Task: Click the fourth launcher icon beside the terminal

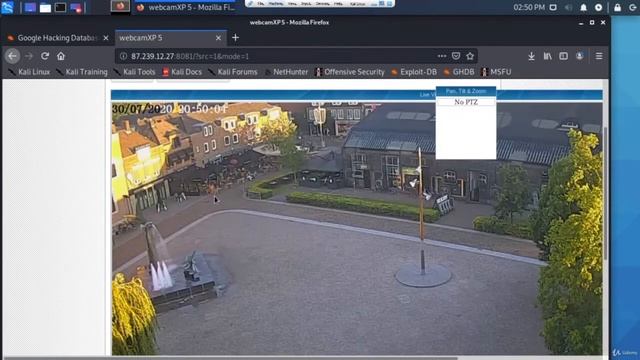Action: (x=76, y=8)
